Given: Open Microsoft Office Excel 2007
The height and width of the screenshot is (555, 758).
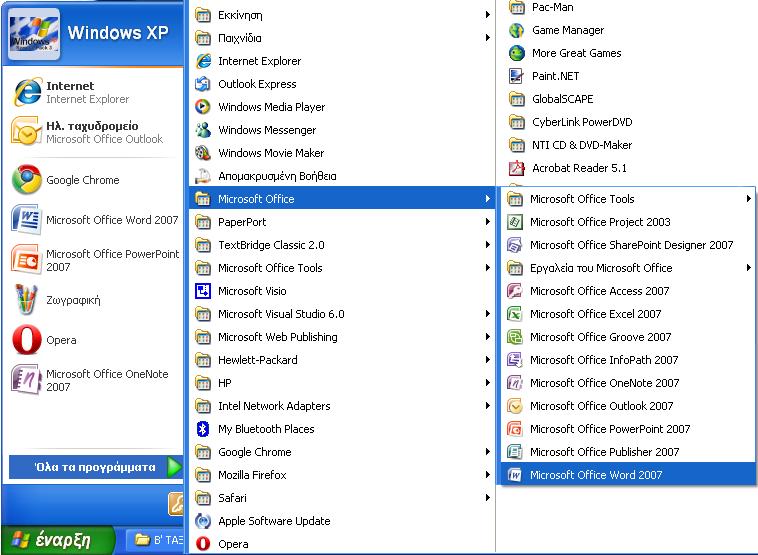Looking at the screenshot, I should click(x=628, y=314).
